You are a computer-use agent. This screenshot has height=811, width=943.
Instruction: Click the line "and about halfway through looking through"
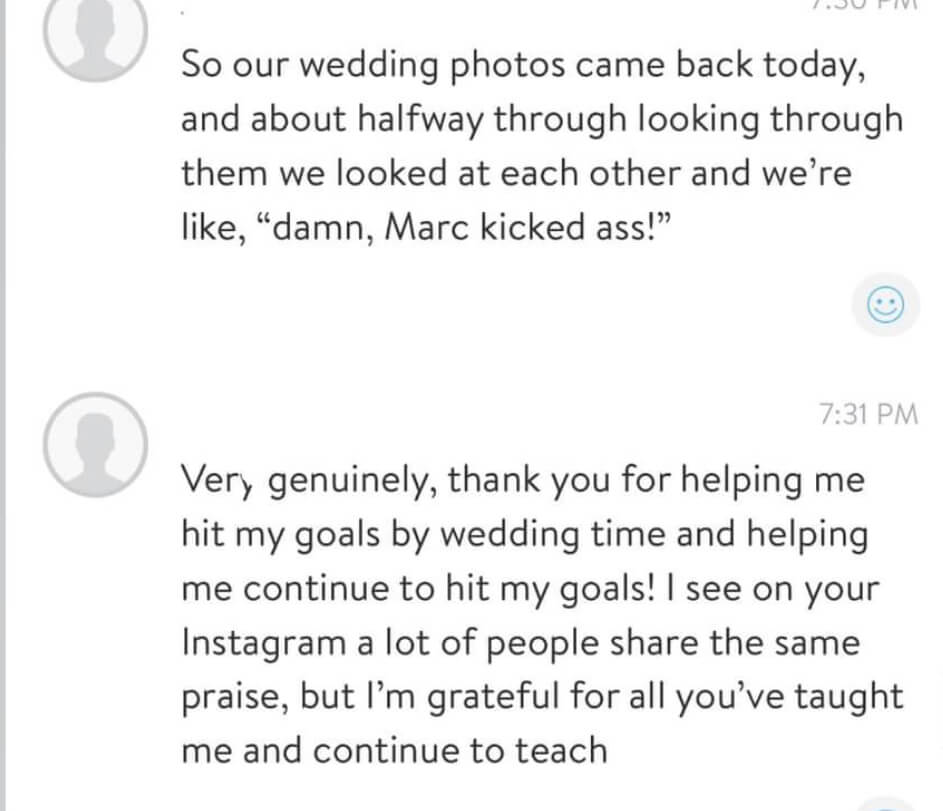pyautogui.click(x=540, y=121)
